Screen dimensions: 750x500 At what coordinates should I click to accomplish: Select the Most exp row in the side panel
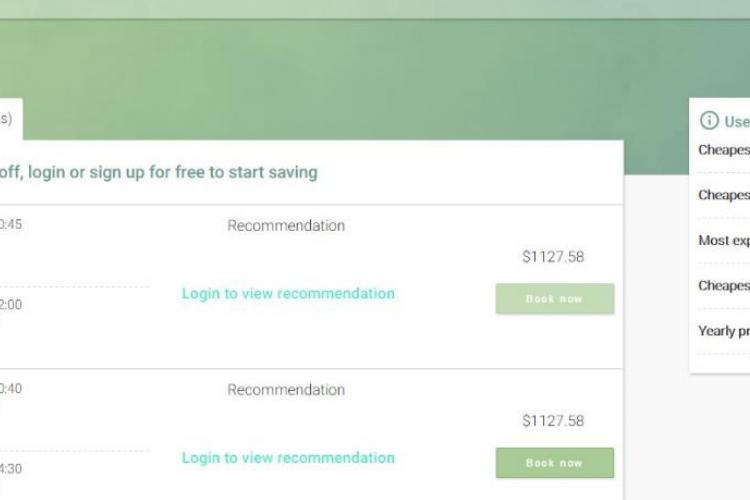(x=724, y=240)
